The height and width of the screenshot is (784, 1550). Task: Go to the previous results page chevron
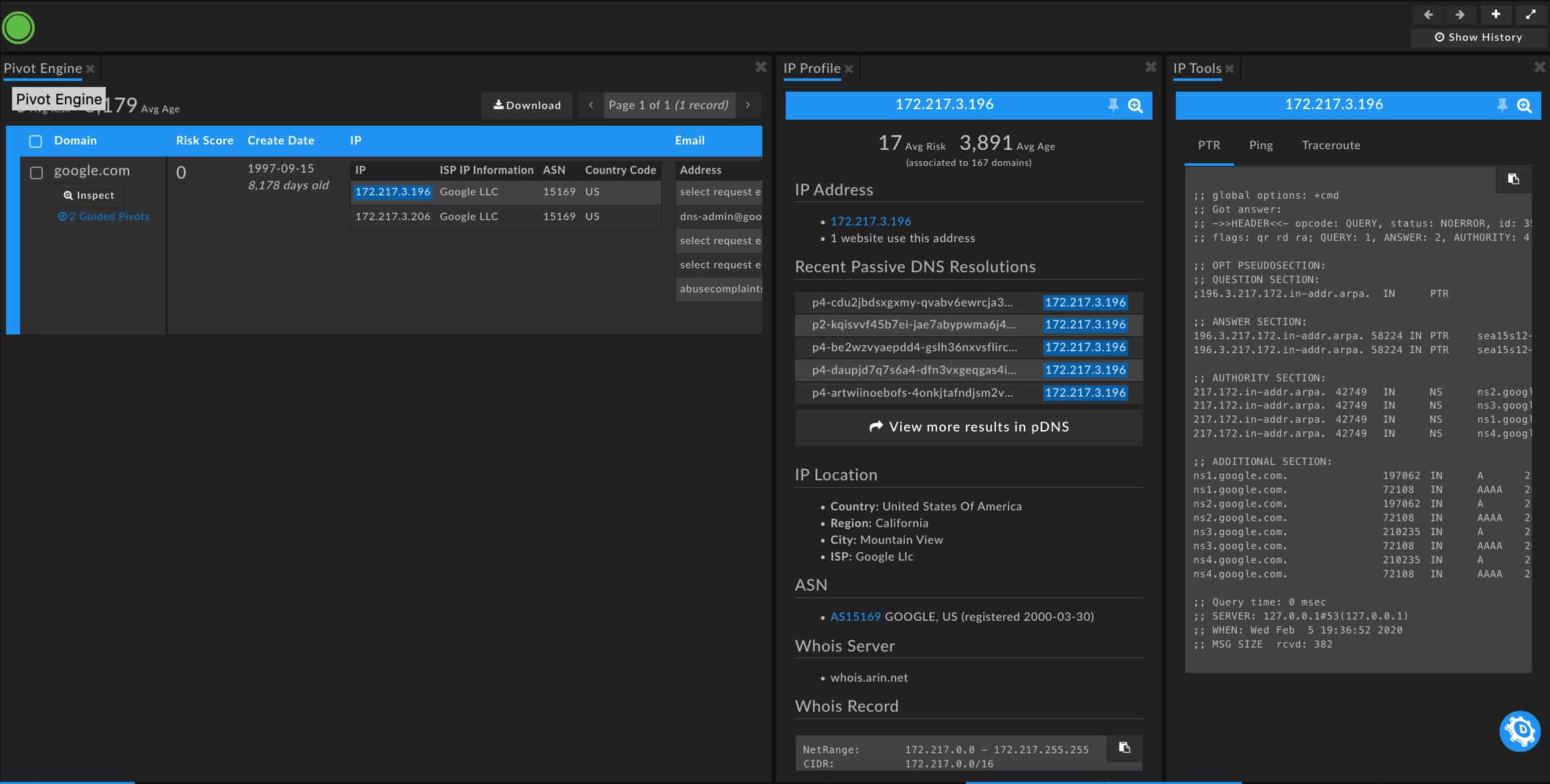pyautogui.click(x=591, y=105)
